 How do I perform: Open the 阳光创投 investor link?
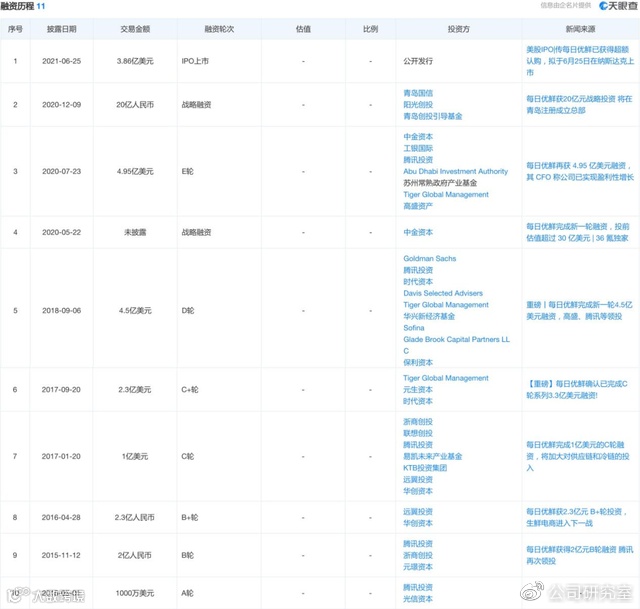[x=418, y=105]
